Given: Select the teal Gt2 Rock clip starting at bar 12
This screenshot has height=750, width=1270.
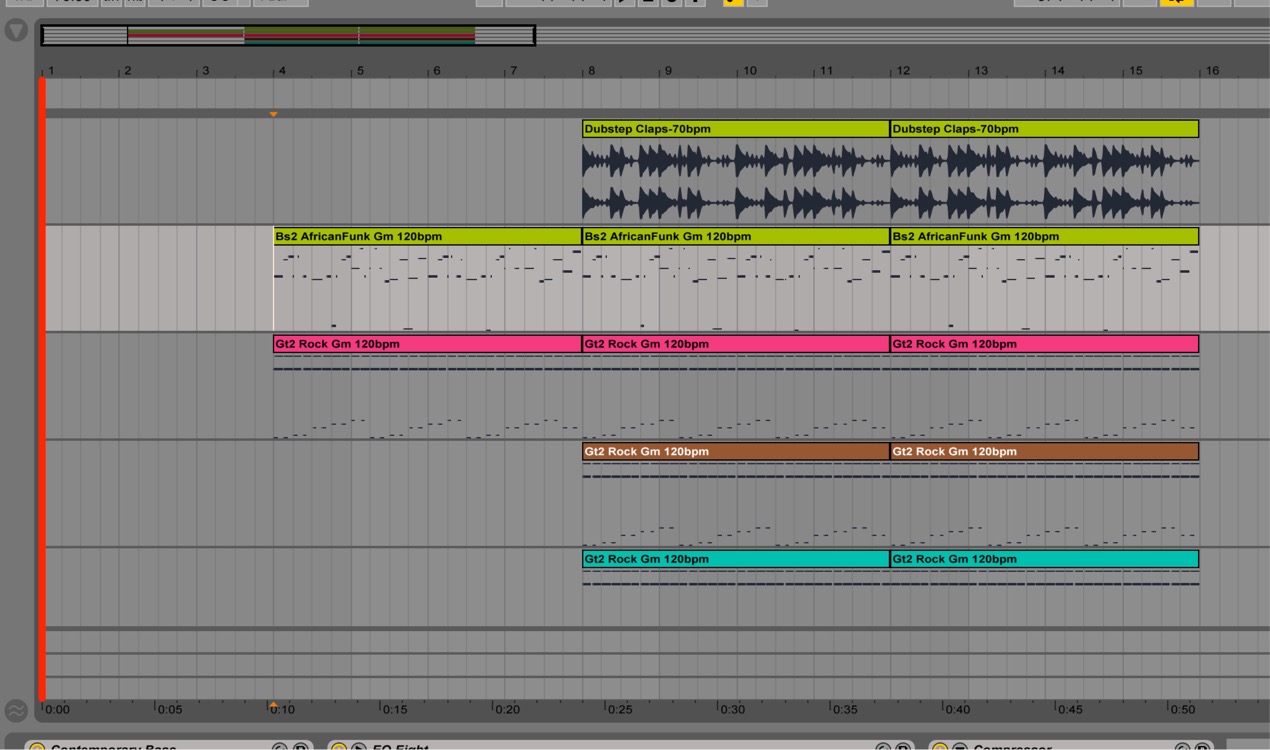Looking at the screenshot, I should [1044, 559].
